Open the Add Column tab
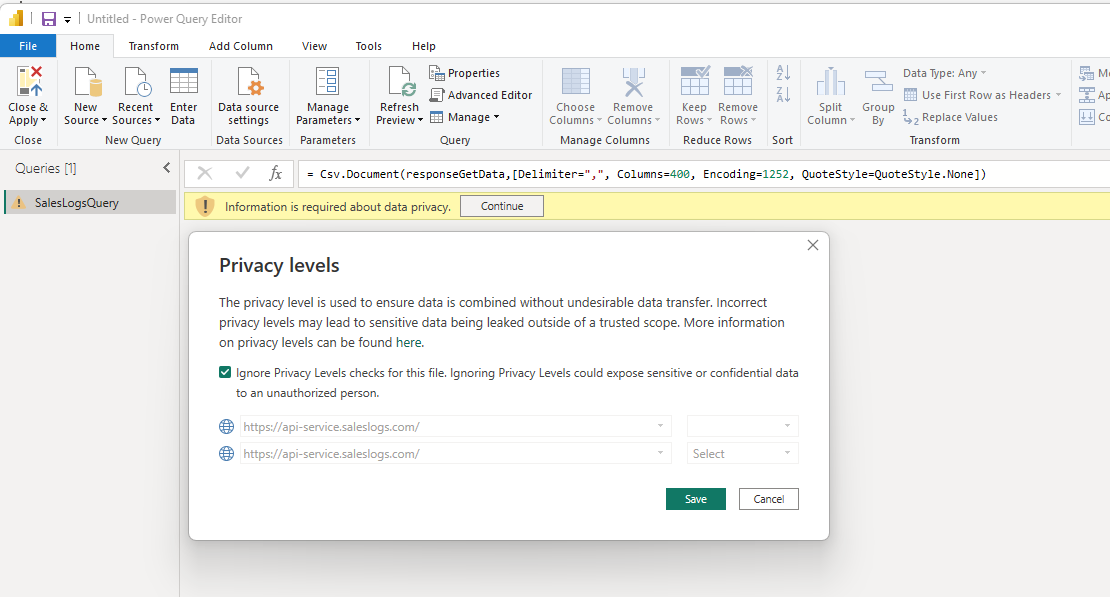This screenshot has height=597, width=1110. 240,46
